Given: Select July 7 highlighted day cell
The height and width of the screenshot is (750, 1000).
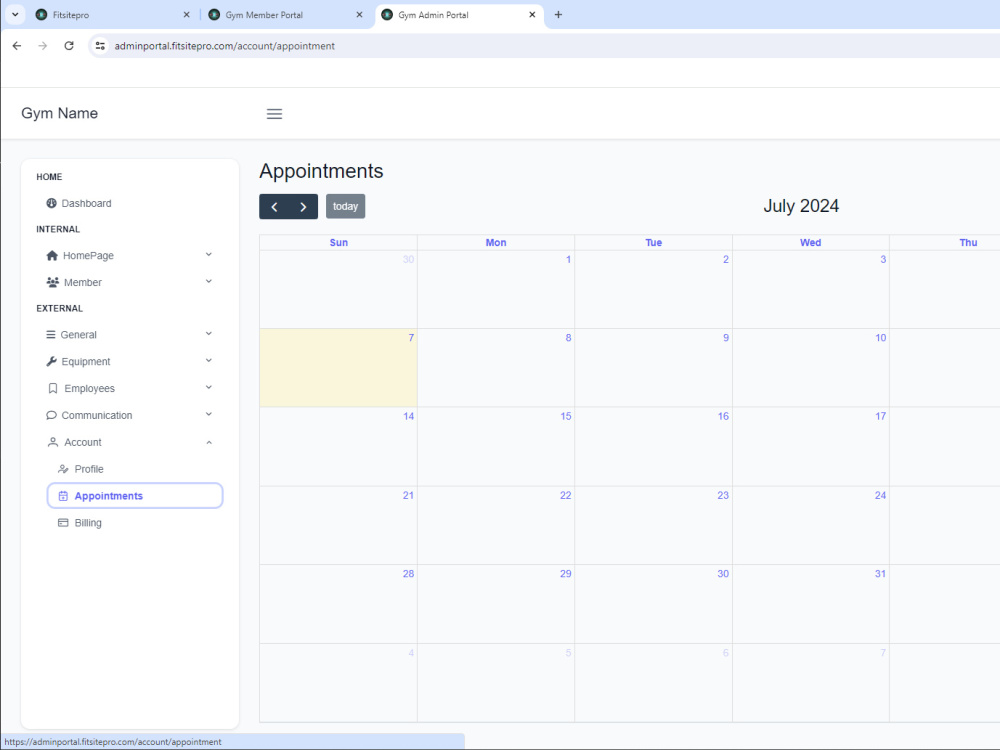Looking at the screenshot, I should (339, 368).
